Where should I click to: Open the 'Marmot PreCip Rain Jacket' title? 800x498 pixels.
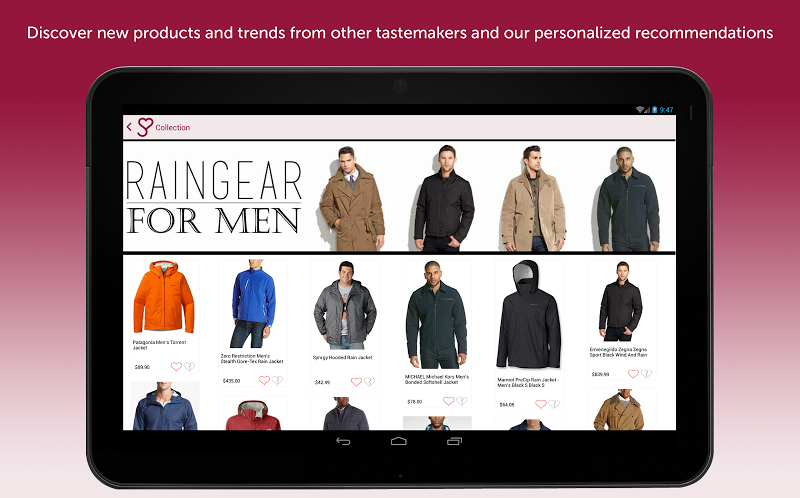[x=529, y=382]
